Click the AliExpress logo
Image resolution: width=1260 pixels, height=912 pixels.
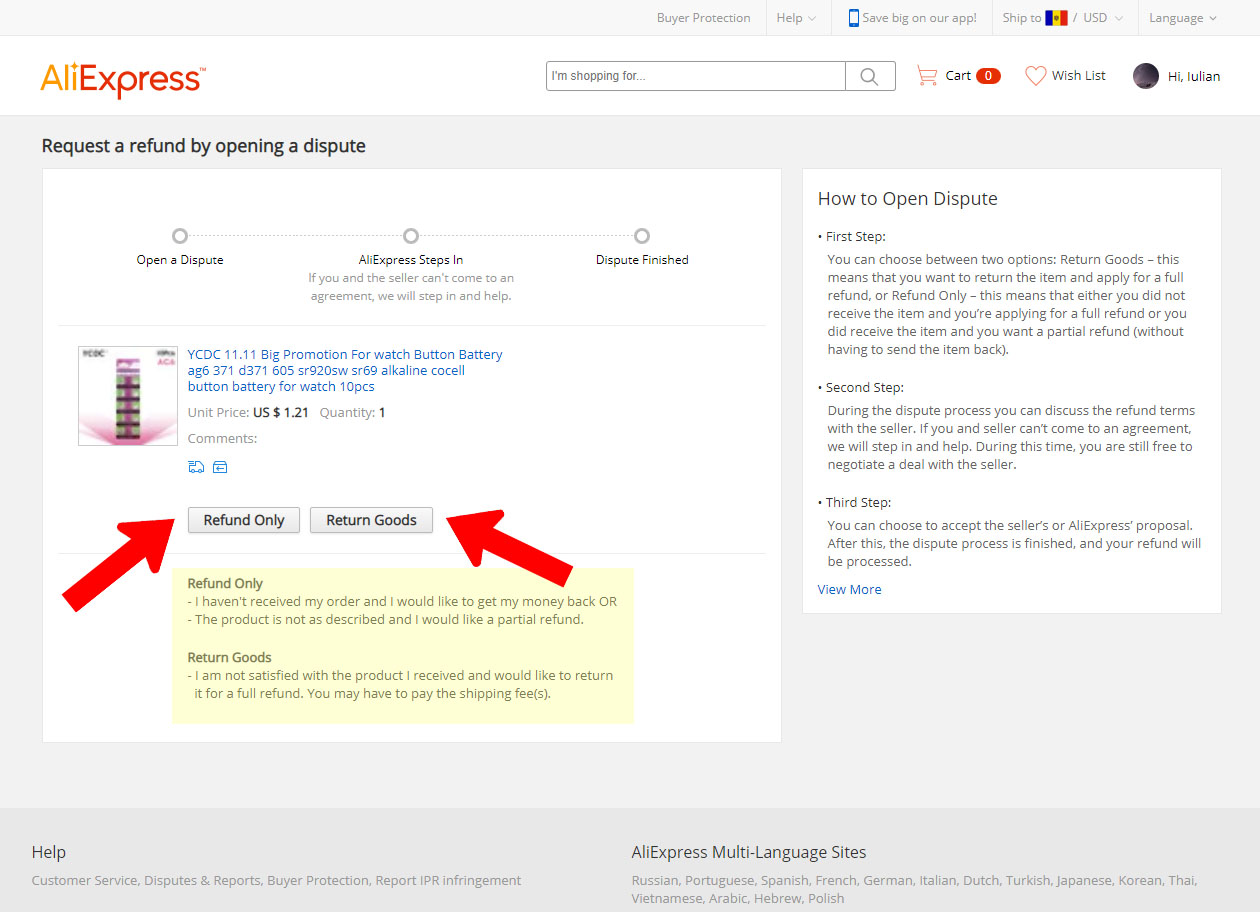tap(123, 80)
